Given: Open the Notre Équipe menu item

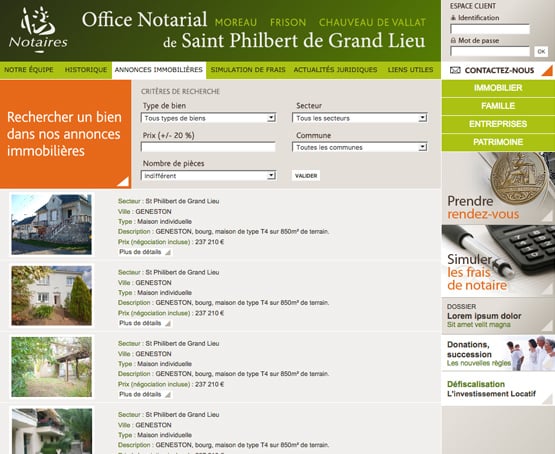Looking at the screenshot, I should pos(29,70).
